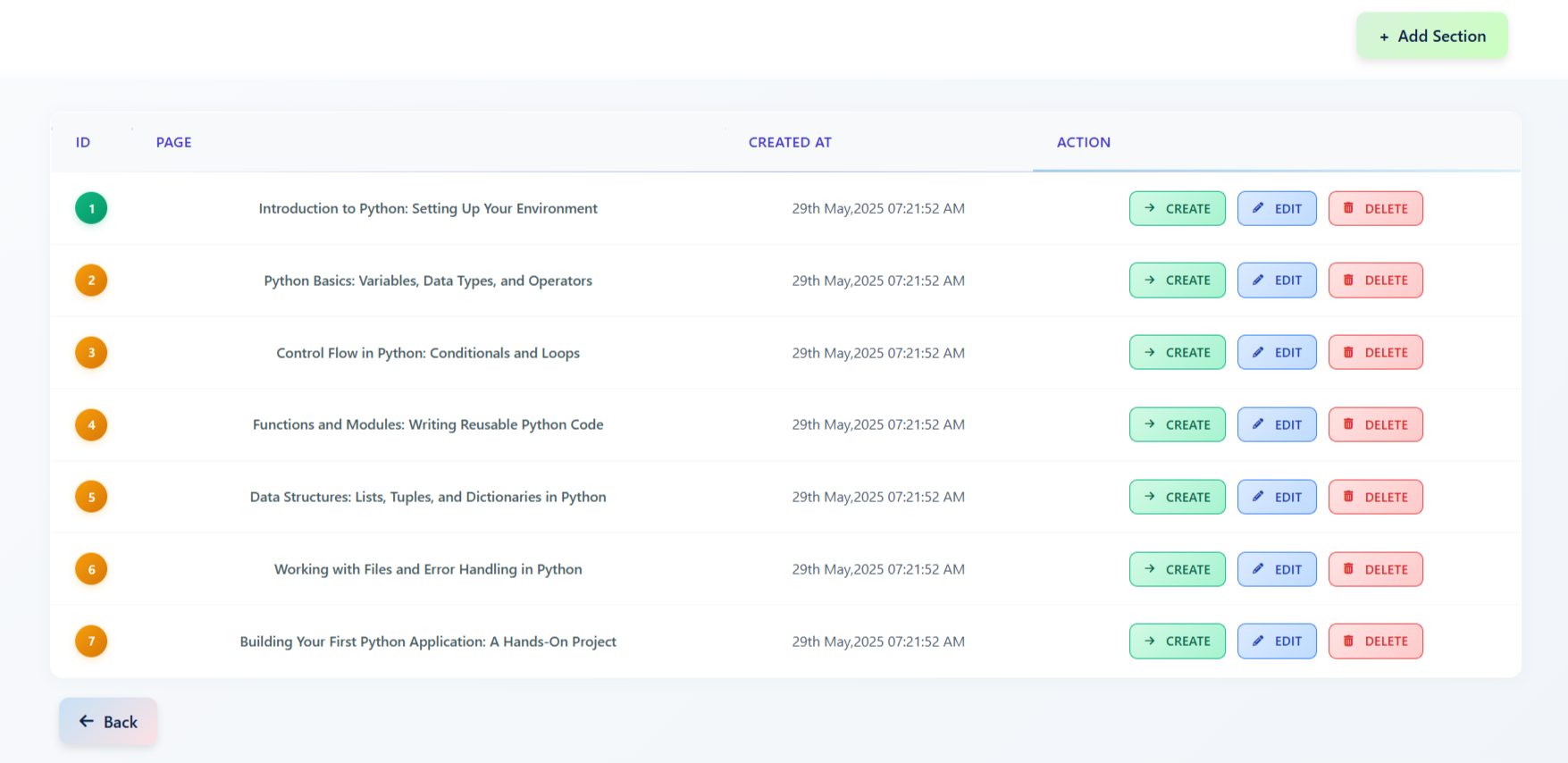Select 'Introduction to Python: Setting Up Your Environment' title
The width and height of the screenshot is (1568, 763).
click(x=428, y=208)
